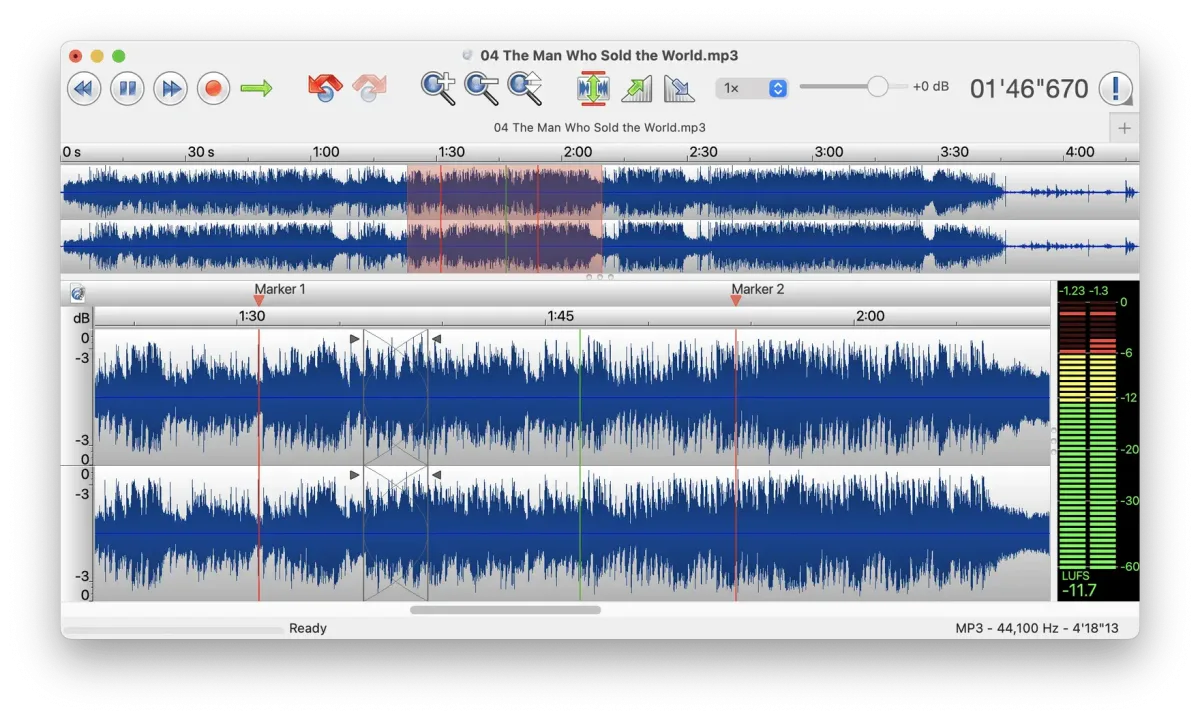Zoom out with the minus magnifier
Viewport: 1200px width, 719px height.
pyautogui.click(x=482, y=88)
